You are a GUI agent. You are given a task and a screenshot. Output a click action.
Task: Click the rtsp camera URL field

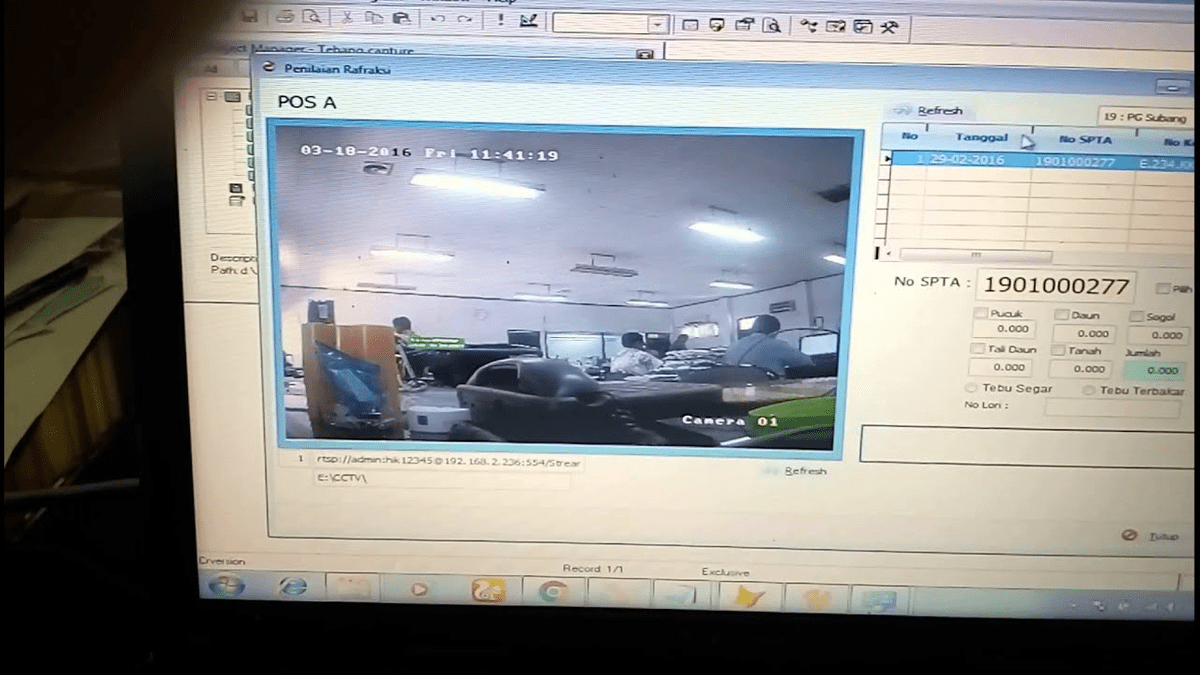pyautogui.click(x=446, y=462)
